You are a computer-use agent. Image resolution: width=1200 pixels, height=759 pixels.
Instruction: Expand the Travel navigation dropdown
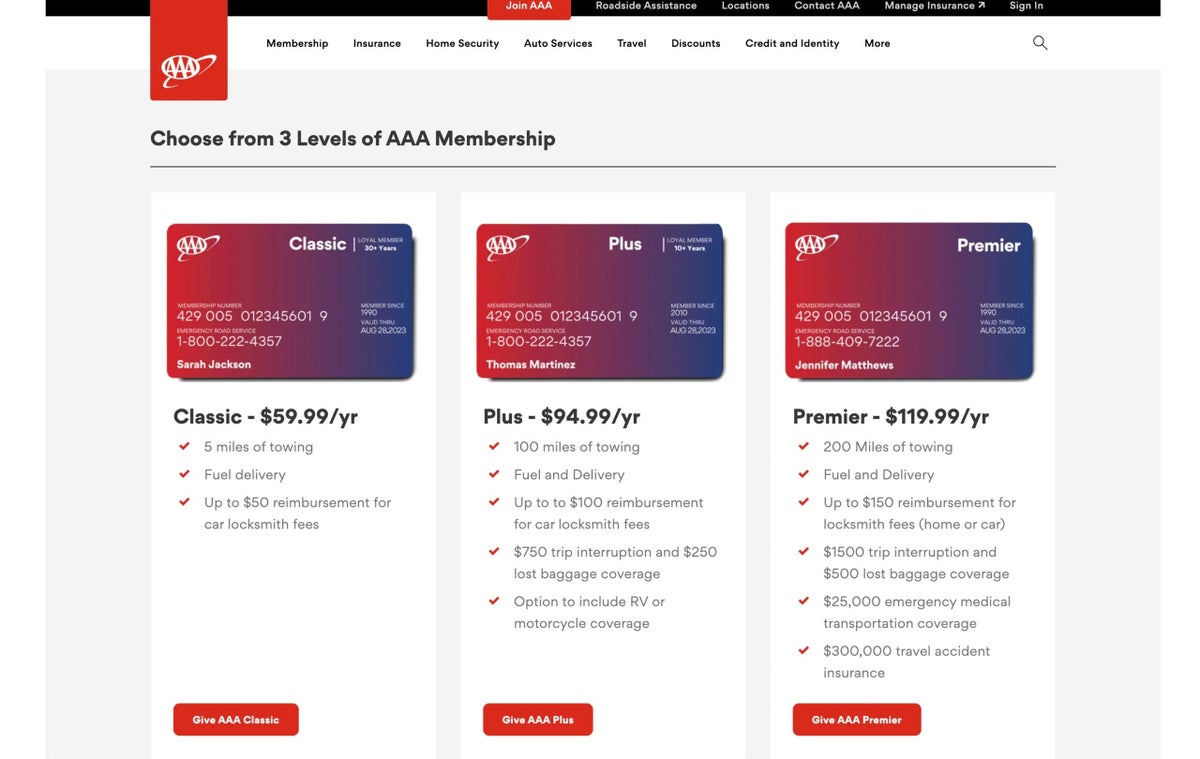631,43
